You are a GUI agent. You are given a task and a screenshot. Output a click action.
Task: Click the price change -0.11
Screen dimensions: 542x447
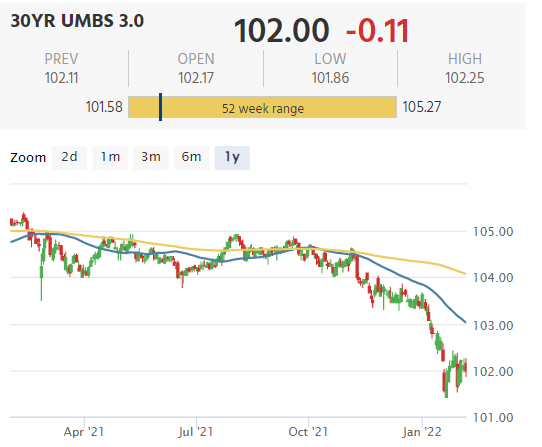pyautogui.click(x=377, y=31)
